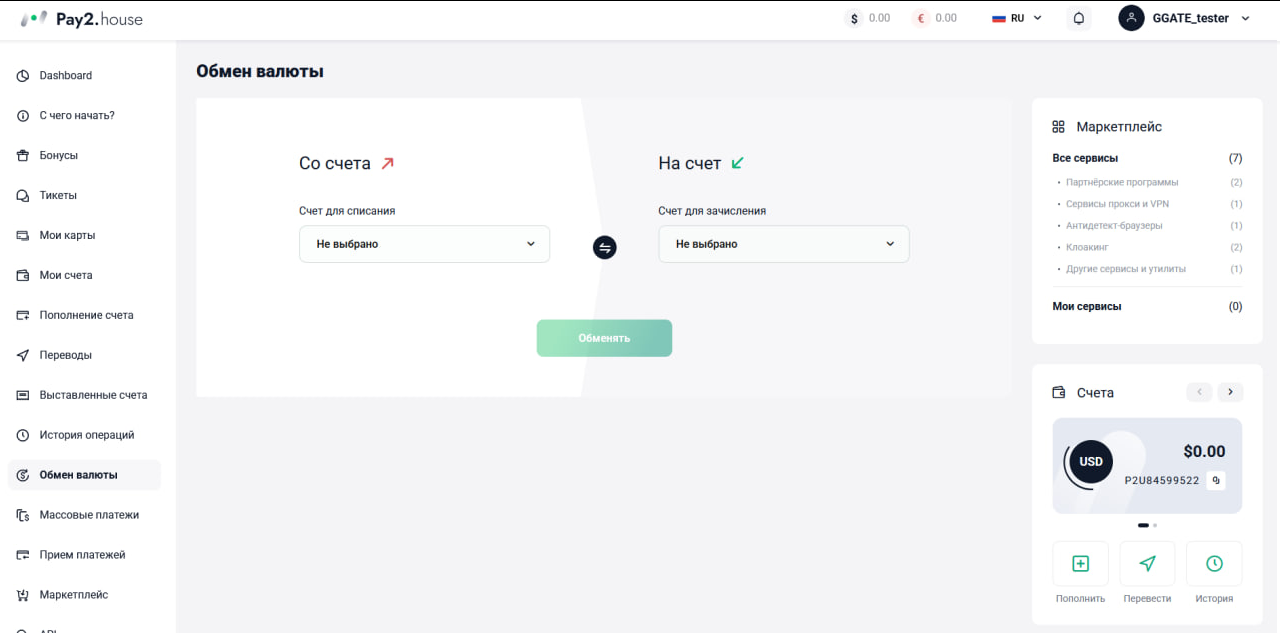Open Все сервисы link
The height and width of the screenshot is (633, 1280).
coord(1085,158)
